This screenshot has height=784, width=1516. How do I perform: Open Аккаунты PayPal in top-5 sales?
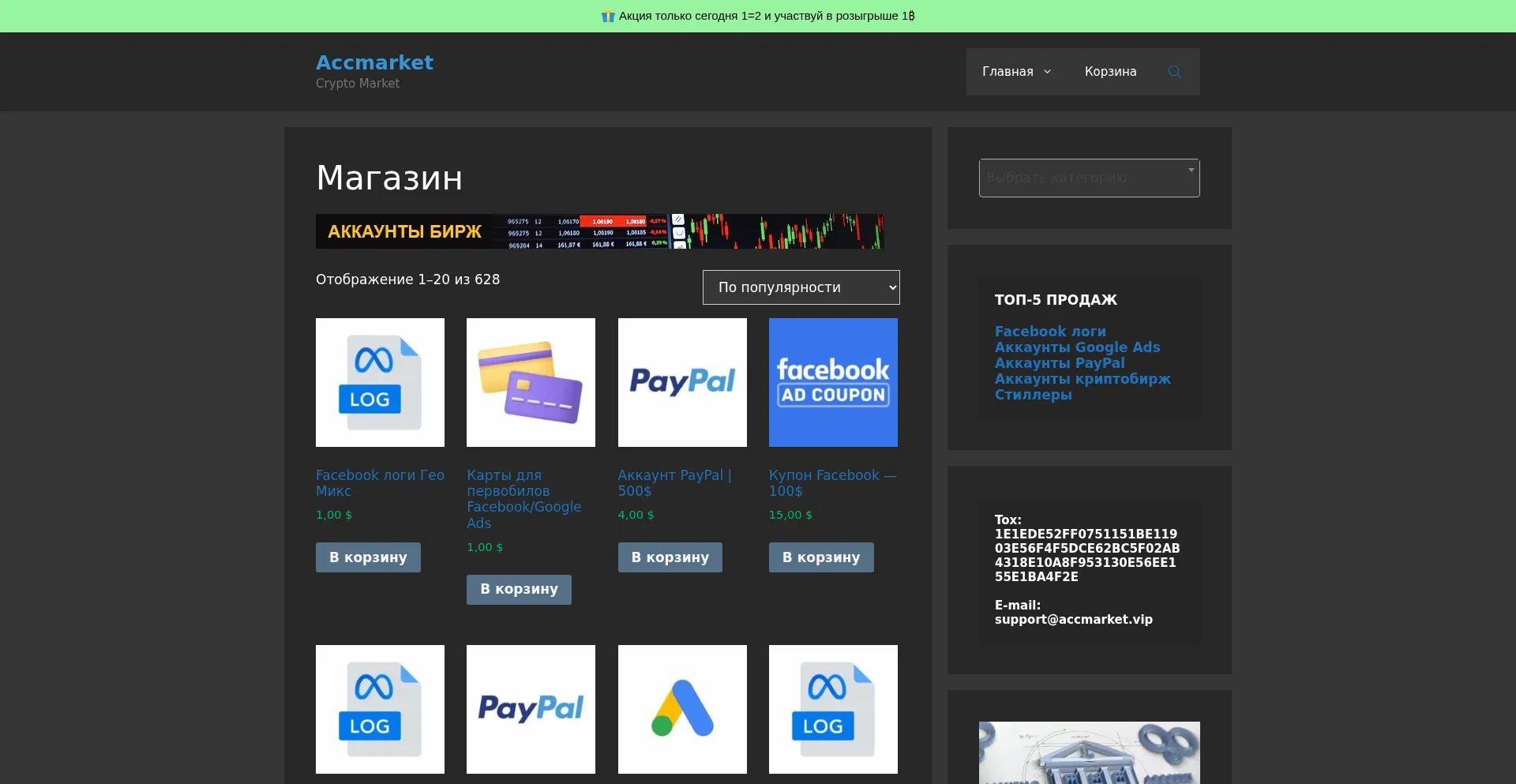point(1060,363)
